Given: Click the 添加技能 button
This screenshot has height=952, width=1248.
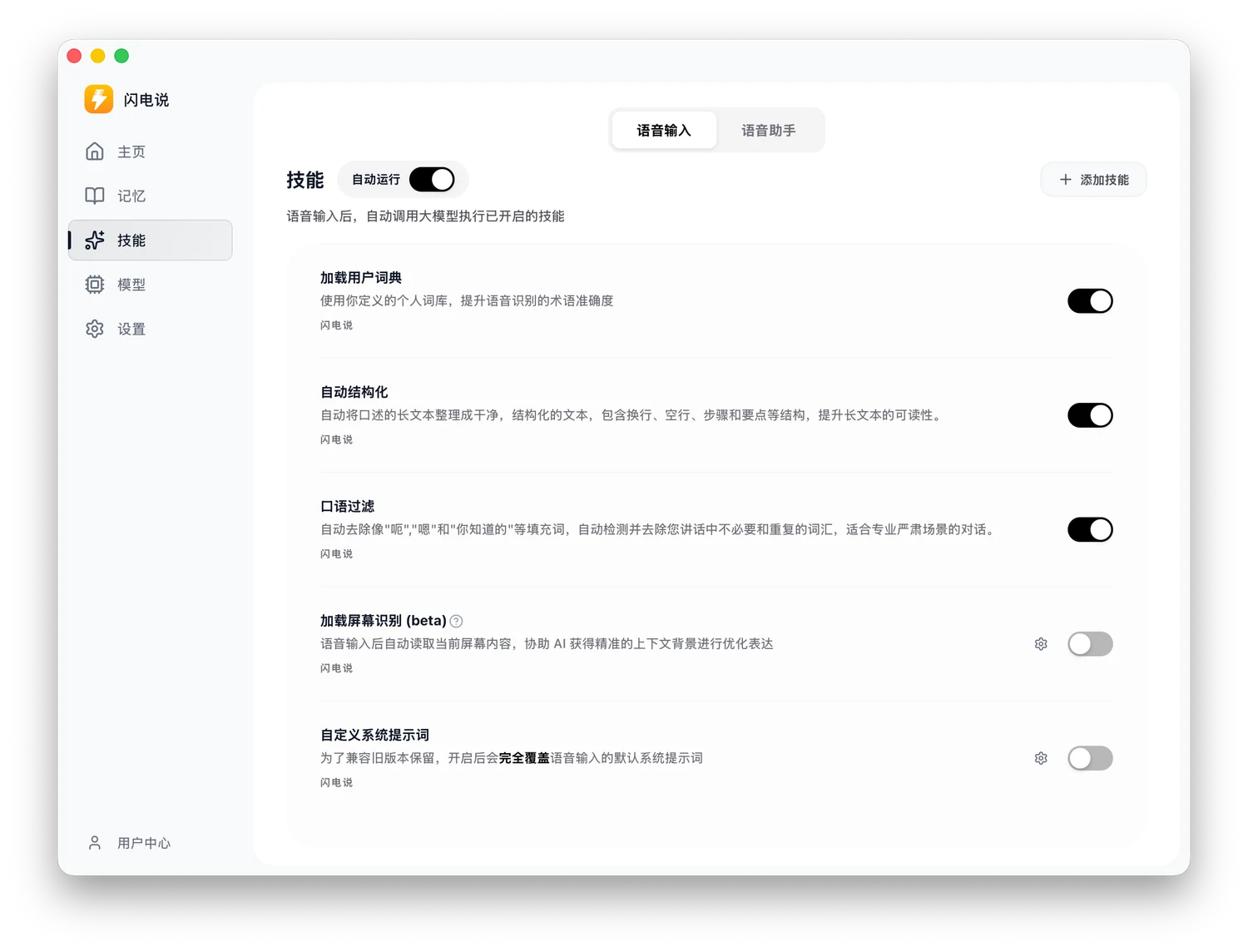Looking at the screenshot, I should pyautogui.click(x=1093, y=180).
